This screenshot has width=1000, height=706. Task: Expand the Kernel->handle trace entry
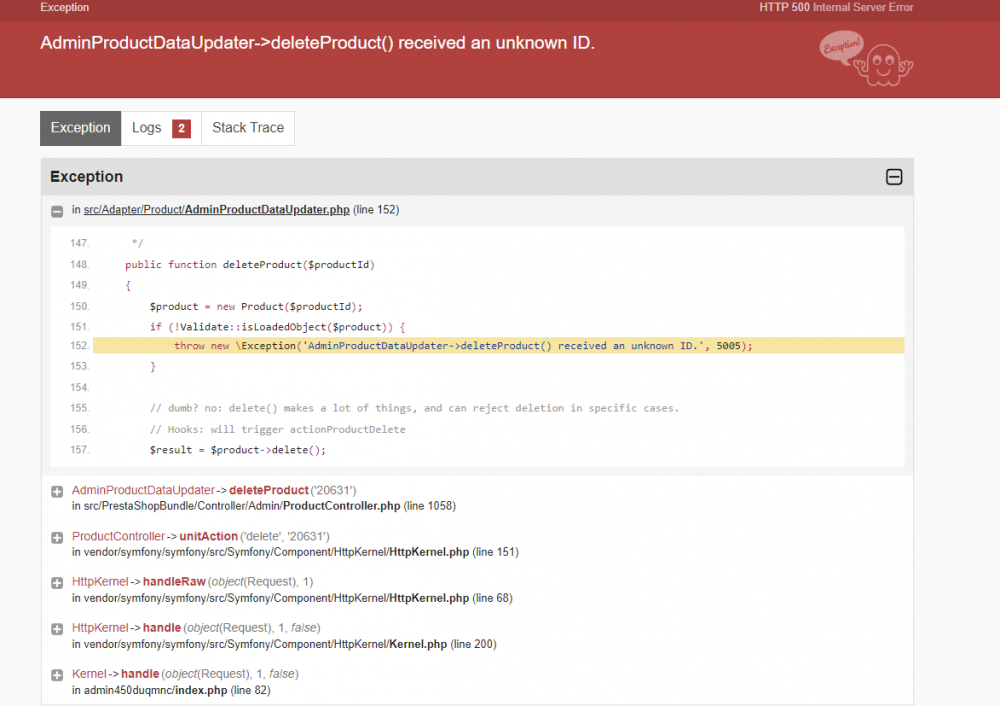[57, 675]
